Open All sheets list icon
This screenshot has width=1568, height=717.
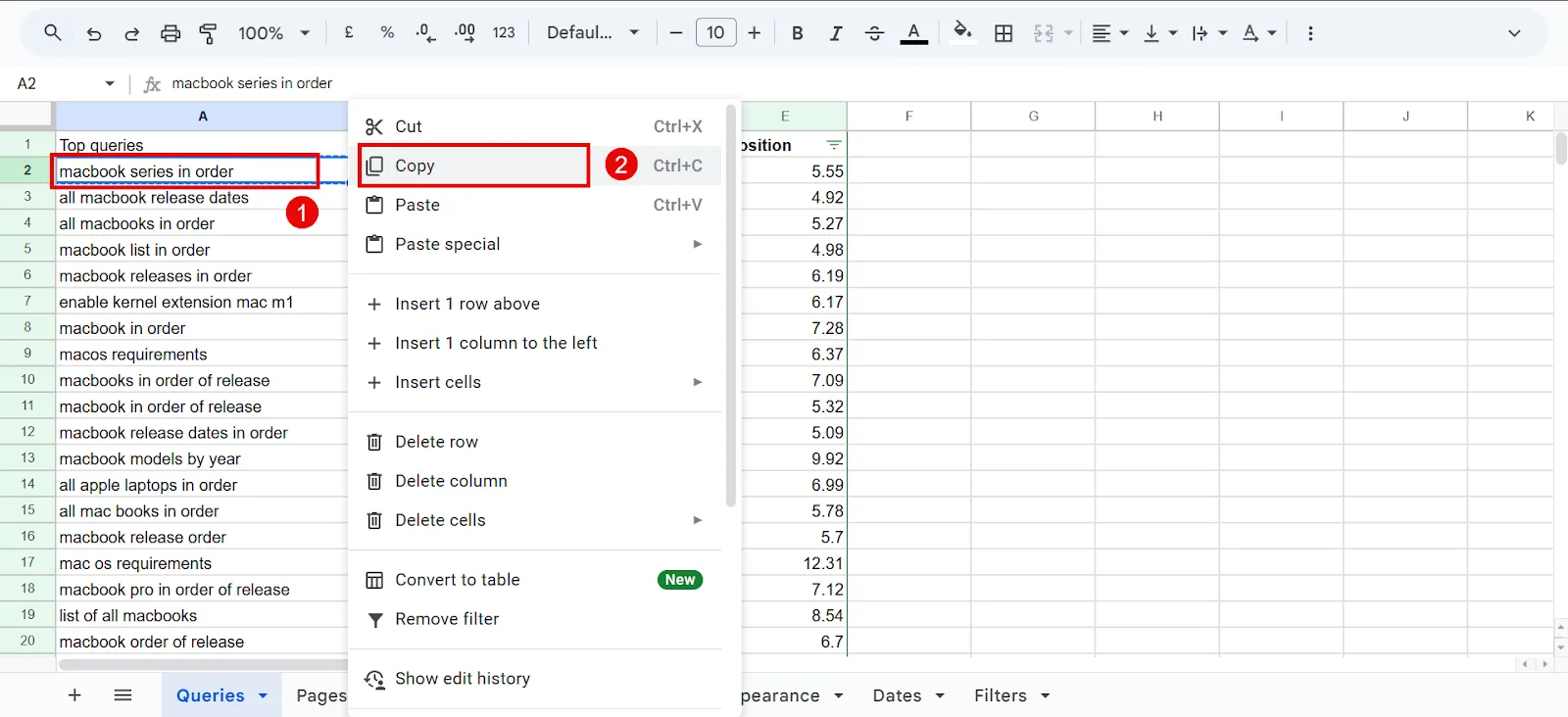pyautogui.click(x=122, y=694)
